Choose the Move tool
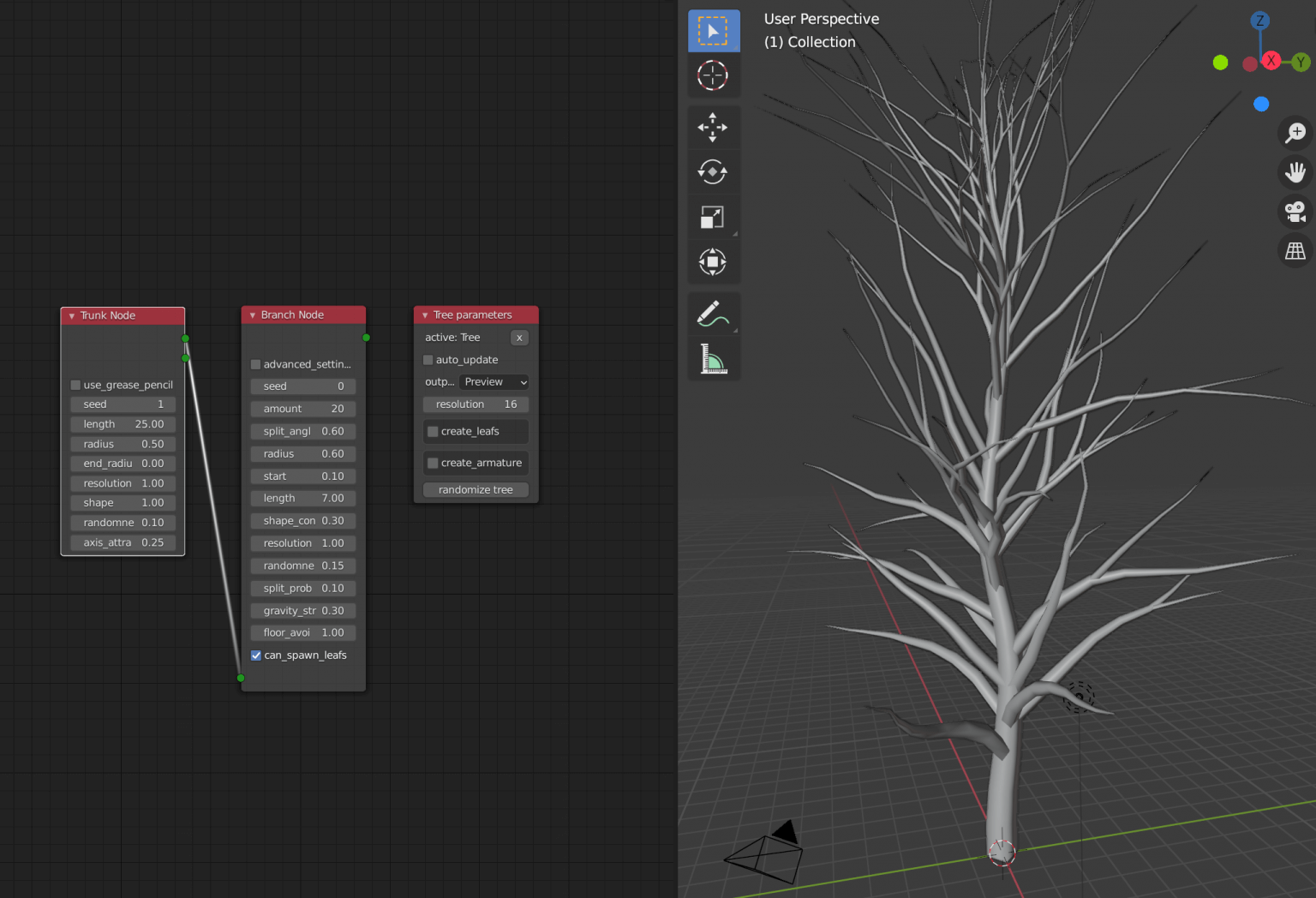 coord(713,128)
